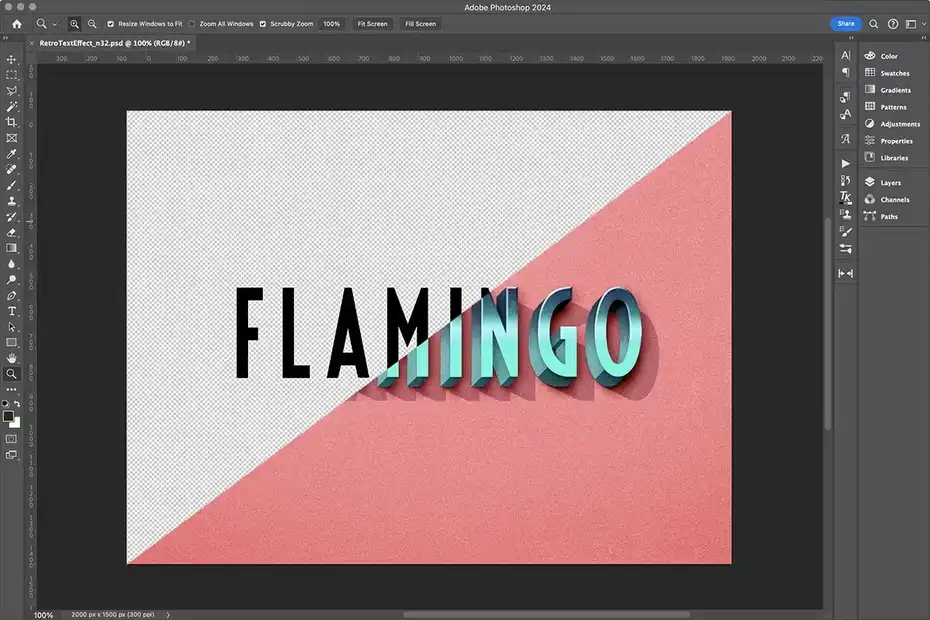Click the Share button
930x620 pixels.
click(846, 24)
